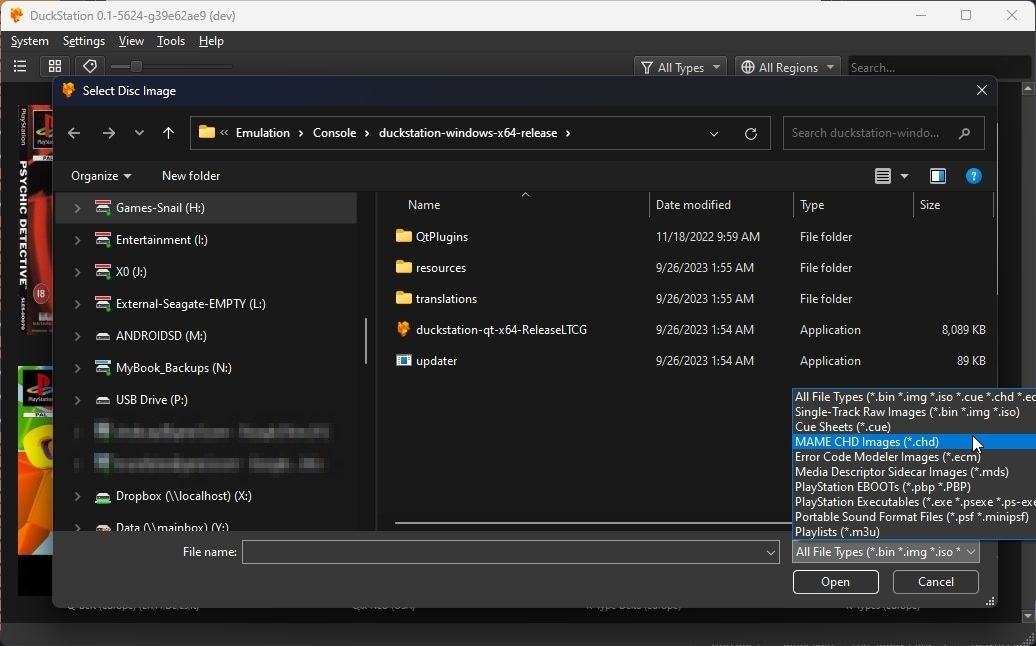Click inside the File name input field

(500, 552)
